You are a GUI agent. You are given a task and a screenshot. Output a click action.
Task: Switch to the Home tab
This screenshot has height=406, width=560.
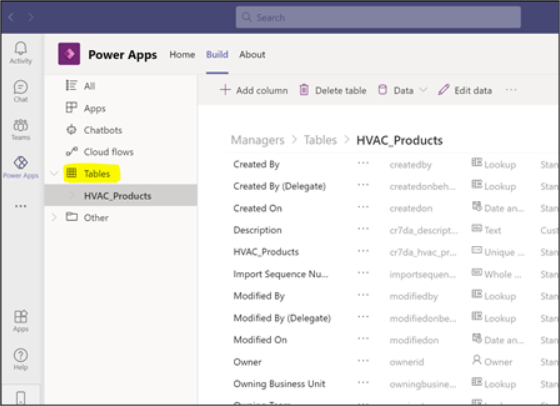pyautogui.click(x=182, y=55)
